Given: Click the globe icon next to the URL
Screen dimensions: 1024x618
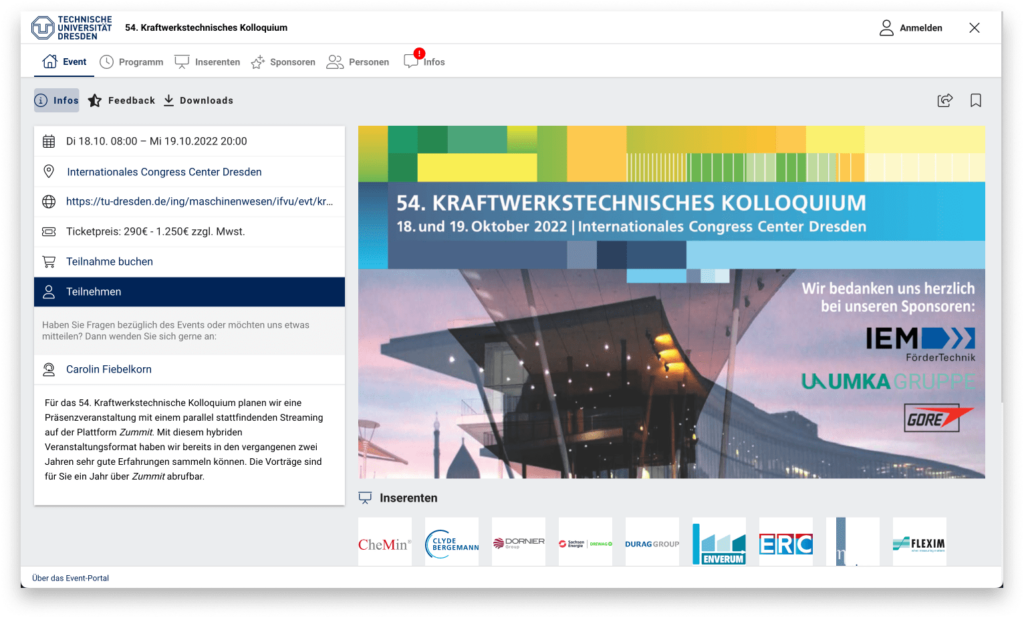Looking at the screenshot, I should click(48, 201).
